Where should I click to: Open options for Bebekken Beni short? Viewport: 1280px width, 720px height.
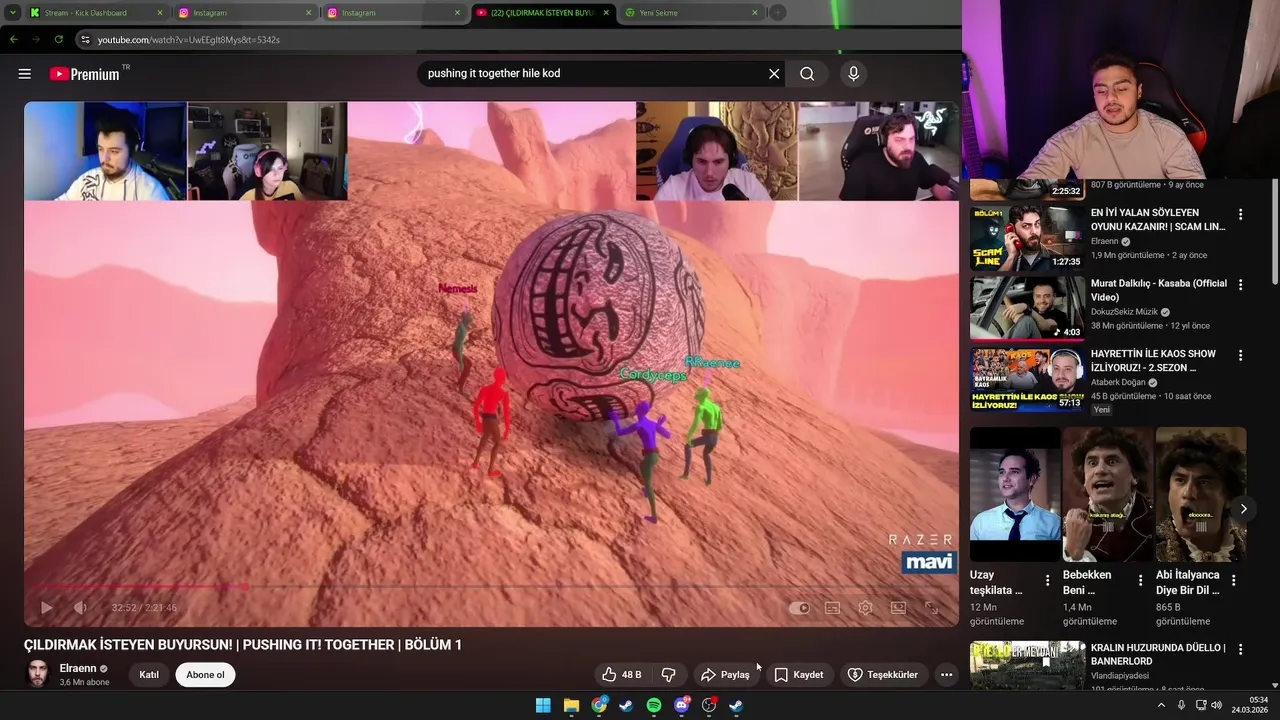point(1141,580)
